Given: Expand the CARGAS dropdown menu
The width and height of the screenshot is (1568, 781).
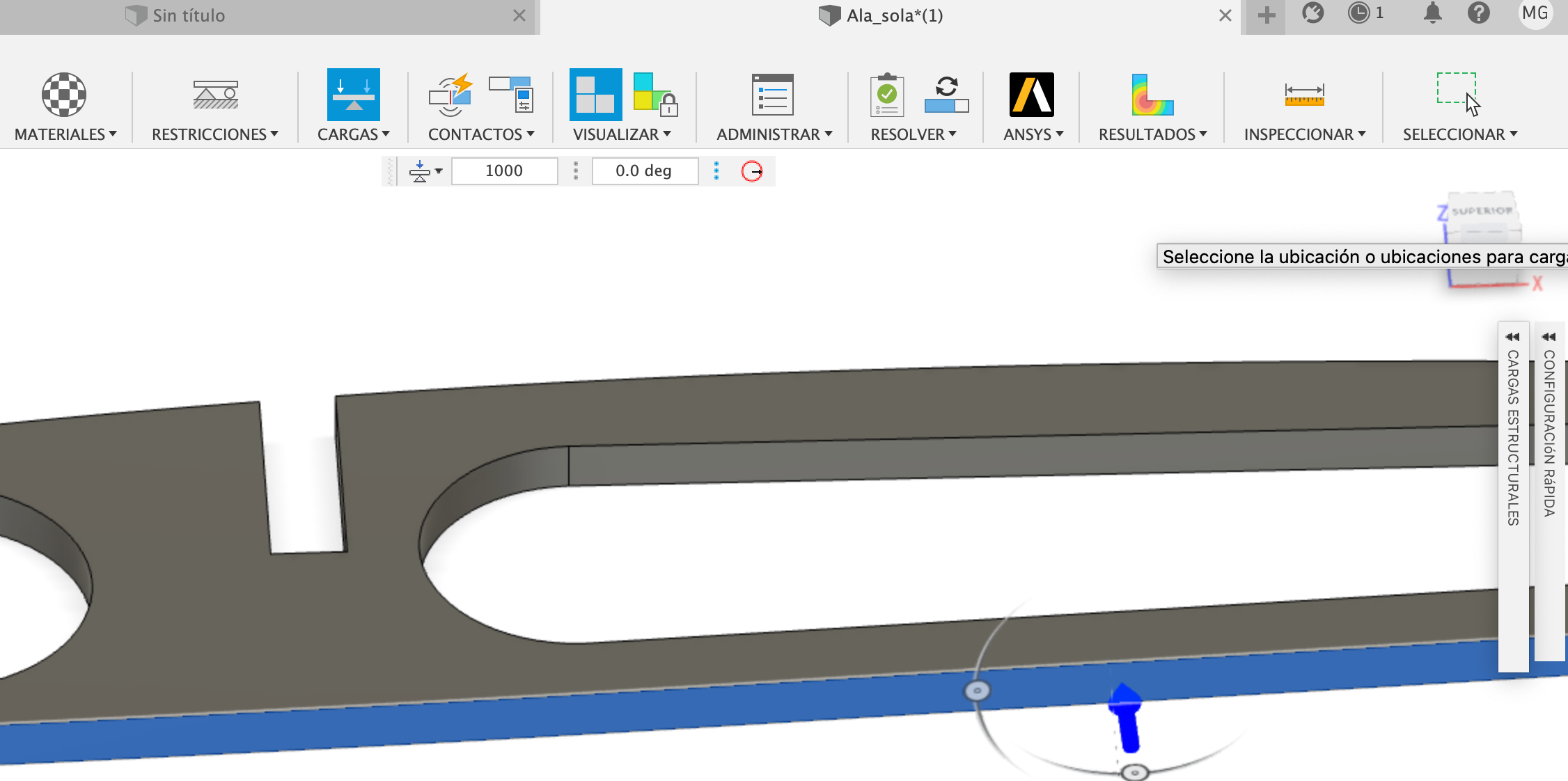Looking at the screenshot, I should (x=354, y=134).
